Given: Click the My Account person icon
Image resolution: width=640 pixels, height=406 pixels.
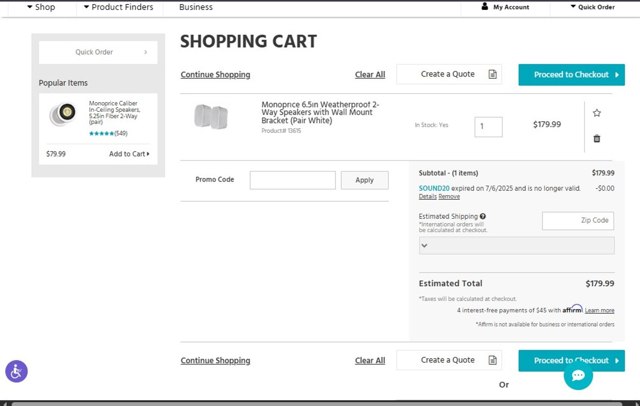Looking at the screenshot, I should click(x=484, y=7).
